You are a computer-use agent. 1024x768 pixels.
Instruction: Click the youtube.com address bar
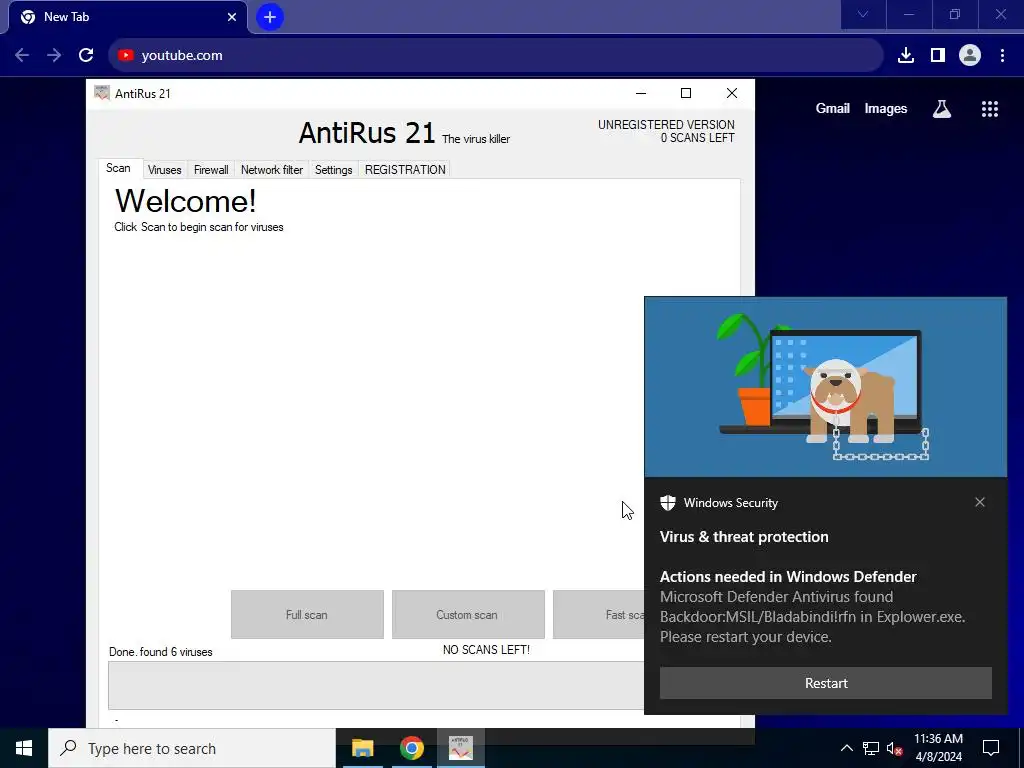click(x=496, y=56)
